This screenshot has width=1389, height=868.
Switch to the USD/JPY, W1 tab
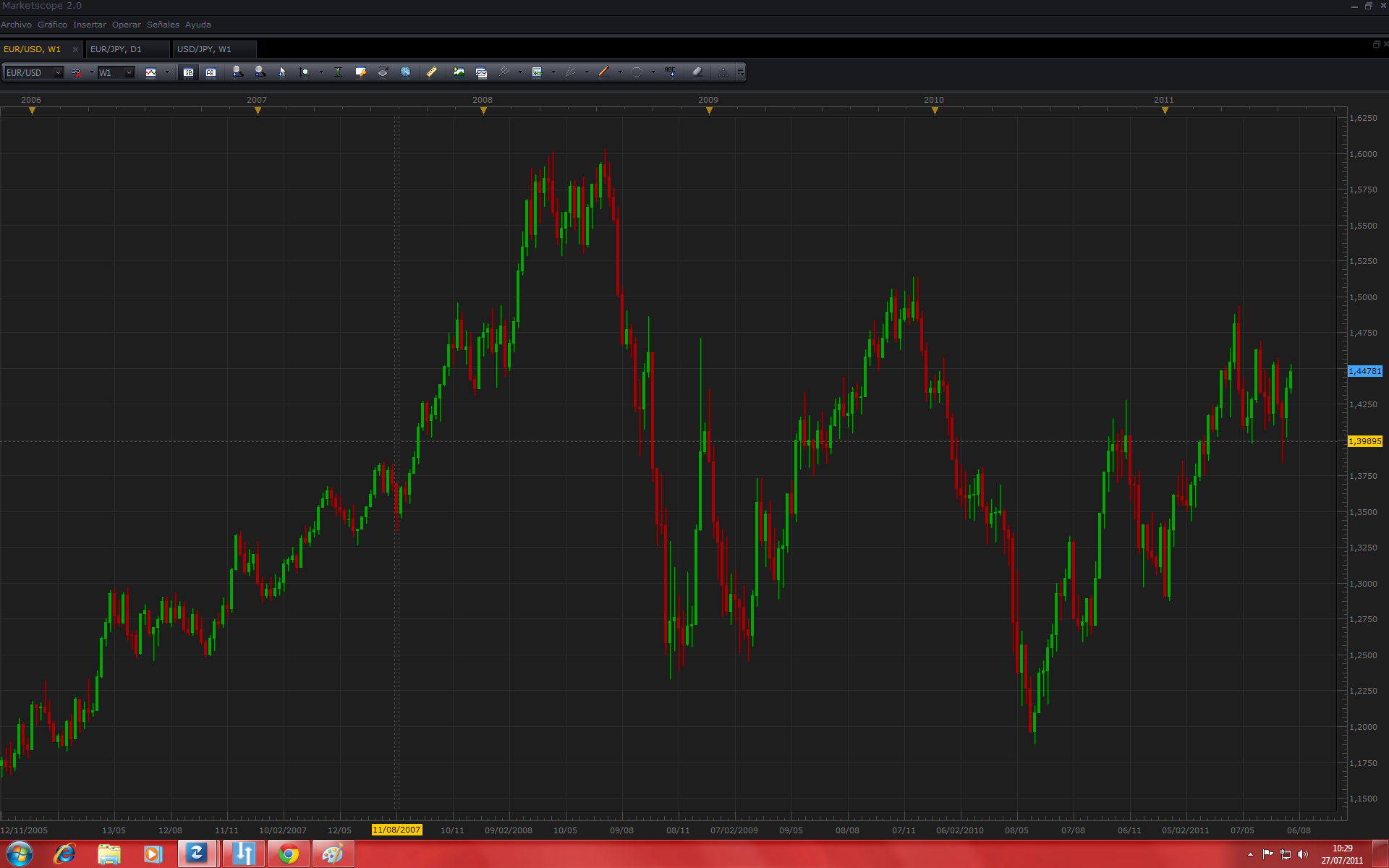click(x=204, y=49)
